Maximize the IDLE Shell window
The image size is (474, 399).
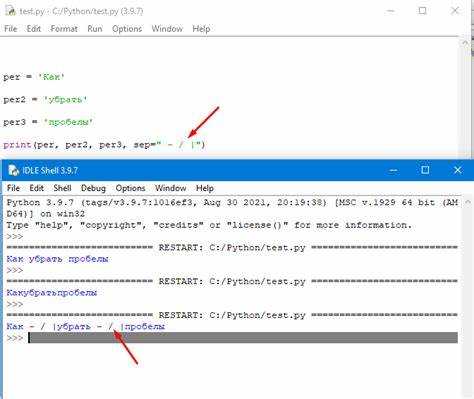click(425, 170)
